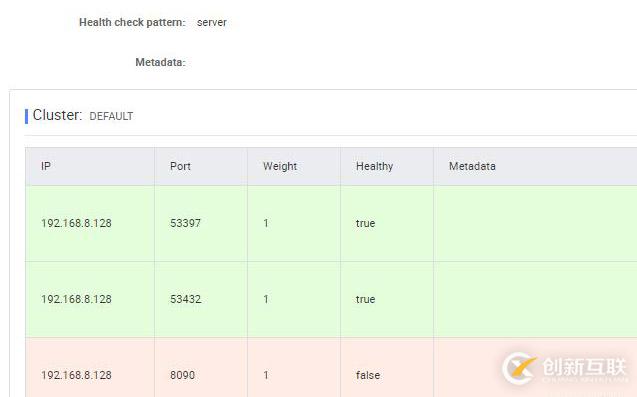Select 'true' in the 53432 row
The image size is (637, 397).
tap(366, 299)
